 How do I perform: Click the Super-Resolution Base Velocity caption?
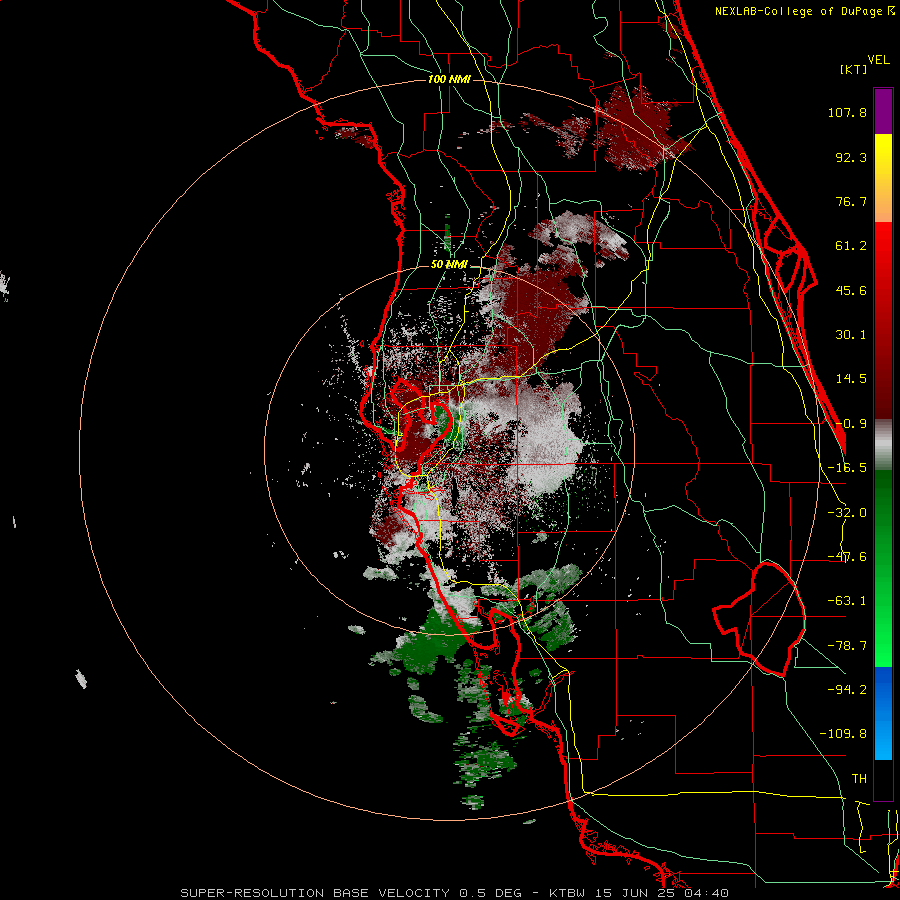tap(455, 893)
